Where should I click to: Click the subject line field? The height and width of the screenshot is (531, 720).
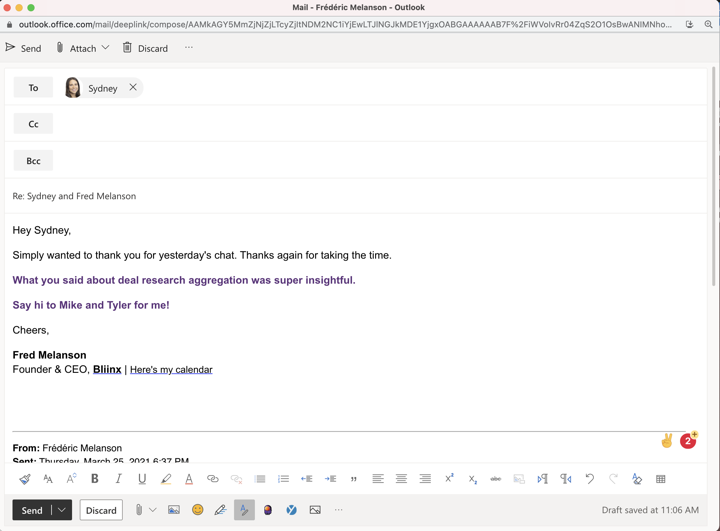click(x=356, y=196)
